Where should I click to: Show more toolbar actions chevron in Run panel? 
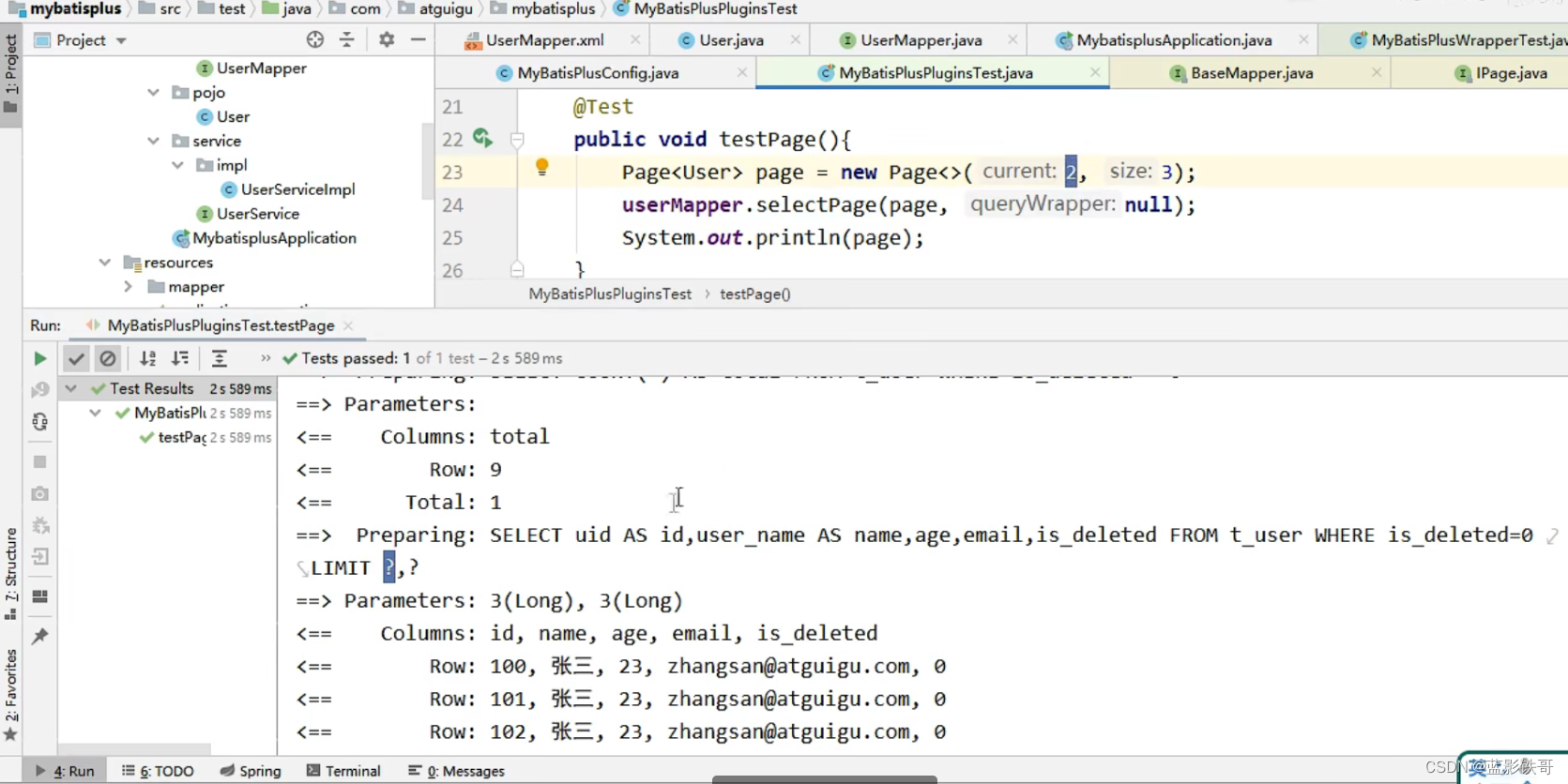266,357
